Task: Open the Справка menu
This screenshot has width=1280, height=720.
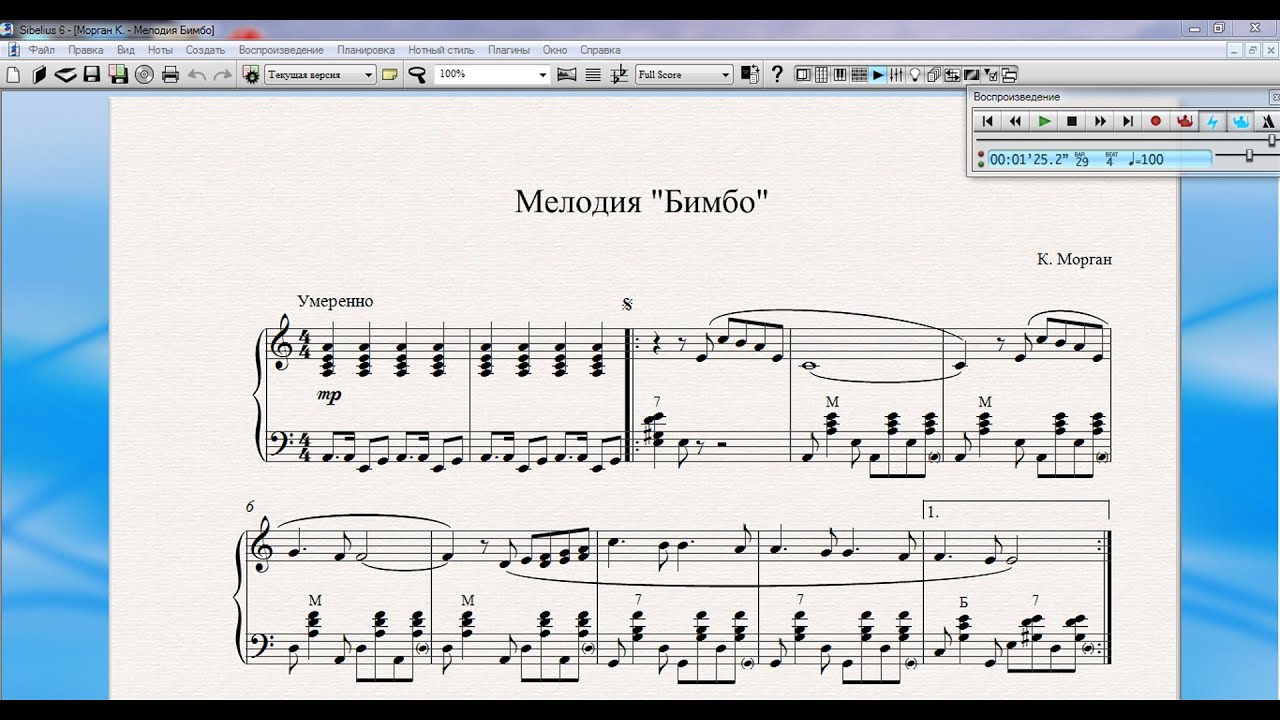Action: click(x=600, y=49)
